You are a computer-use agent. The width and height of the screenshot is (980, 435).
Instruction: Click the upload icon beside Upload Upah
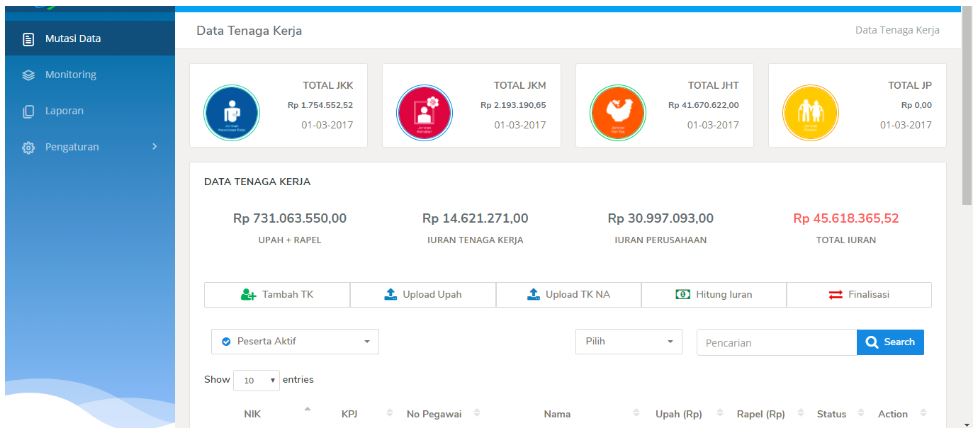(391, 294)
